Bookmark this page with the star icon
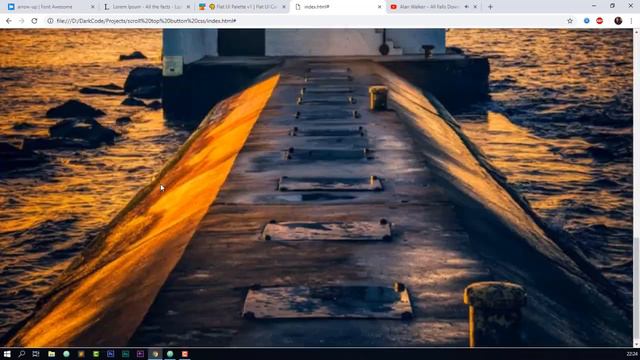 pyautogui.click(x=570, y=21)
